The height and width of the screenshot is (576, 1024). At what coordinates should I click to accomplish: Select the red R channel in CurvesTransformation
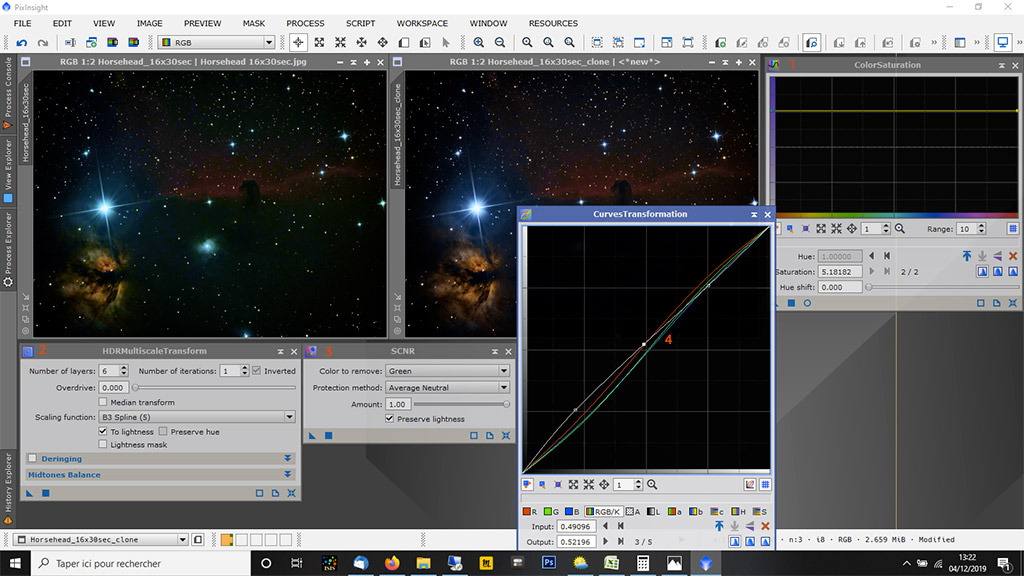(x=528, y=512)
